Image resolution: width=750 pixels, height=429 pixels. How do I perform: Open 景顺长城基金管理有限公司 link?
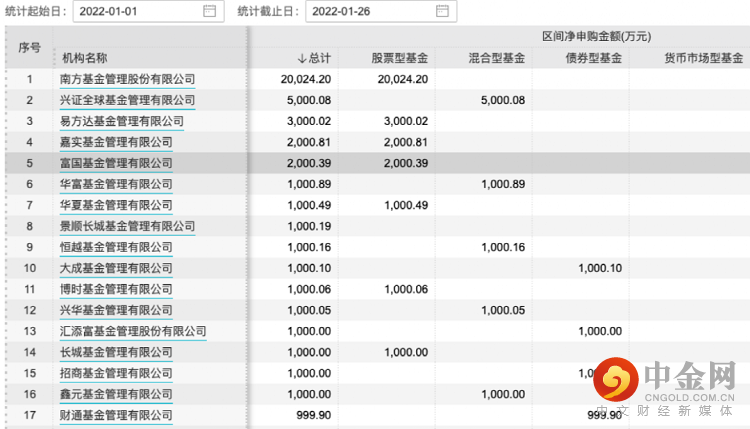(127, 227)
